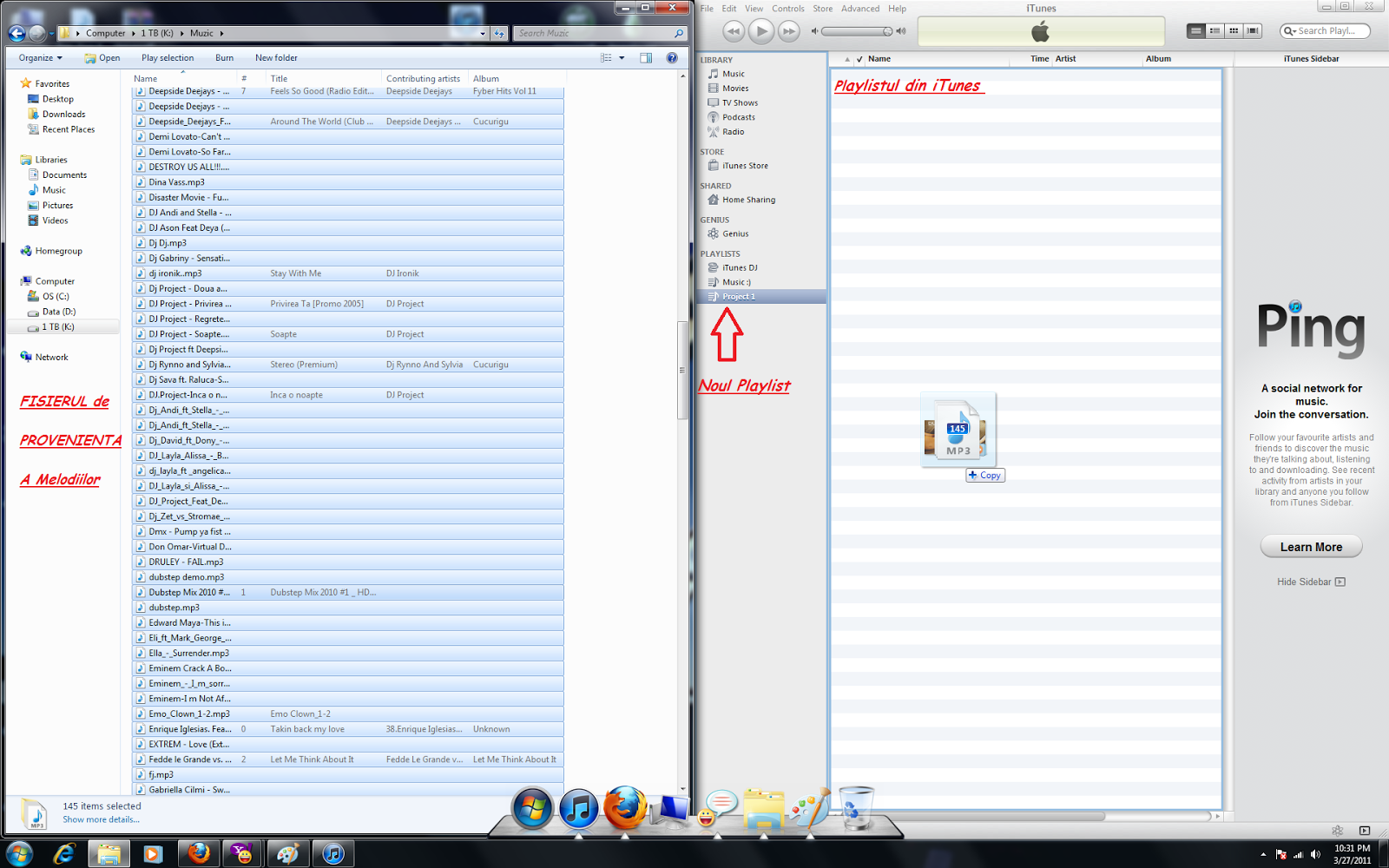Select the iTunes DJ playlist

coord(740,267)
